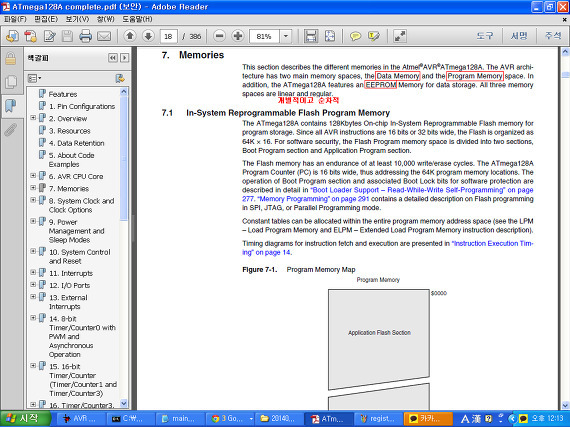Click the create PDF online toolbar icon
The image size is (570, 427).
12,36
